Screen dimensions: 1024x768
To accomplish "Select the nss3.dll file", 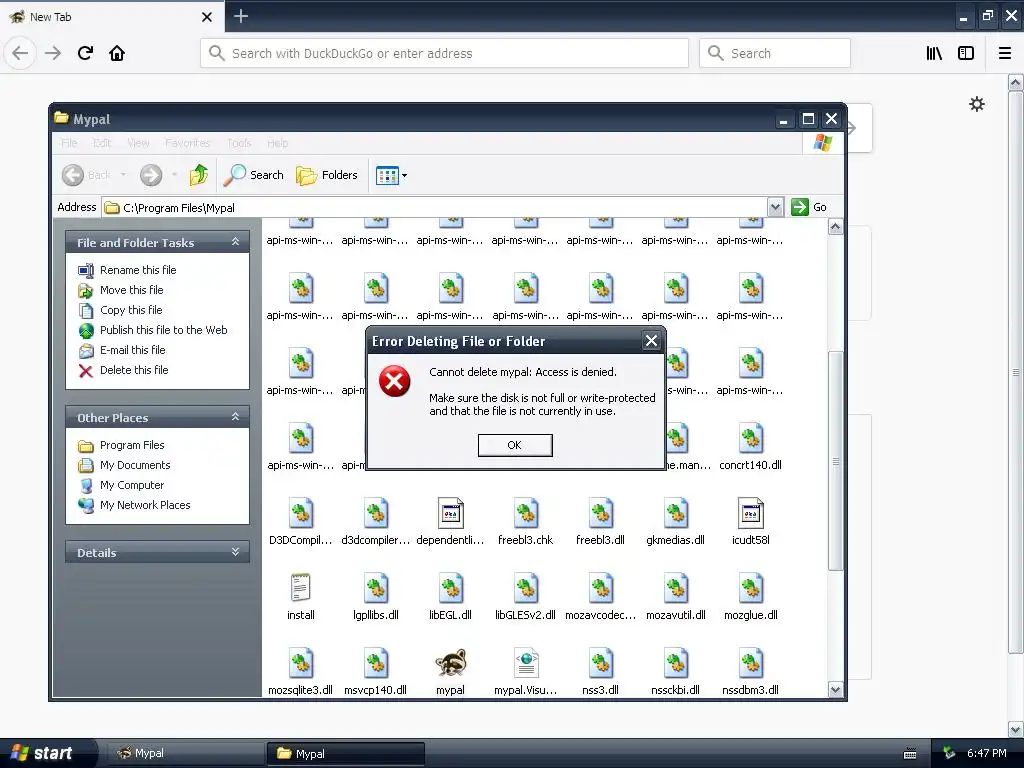I will (600, 672).
